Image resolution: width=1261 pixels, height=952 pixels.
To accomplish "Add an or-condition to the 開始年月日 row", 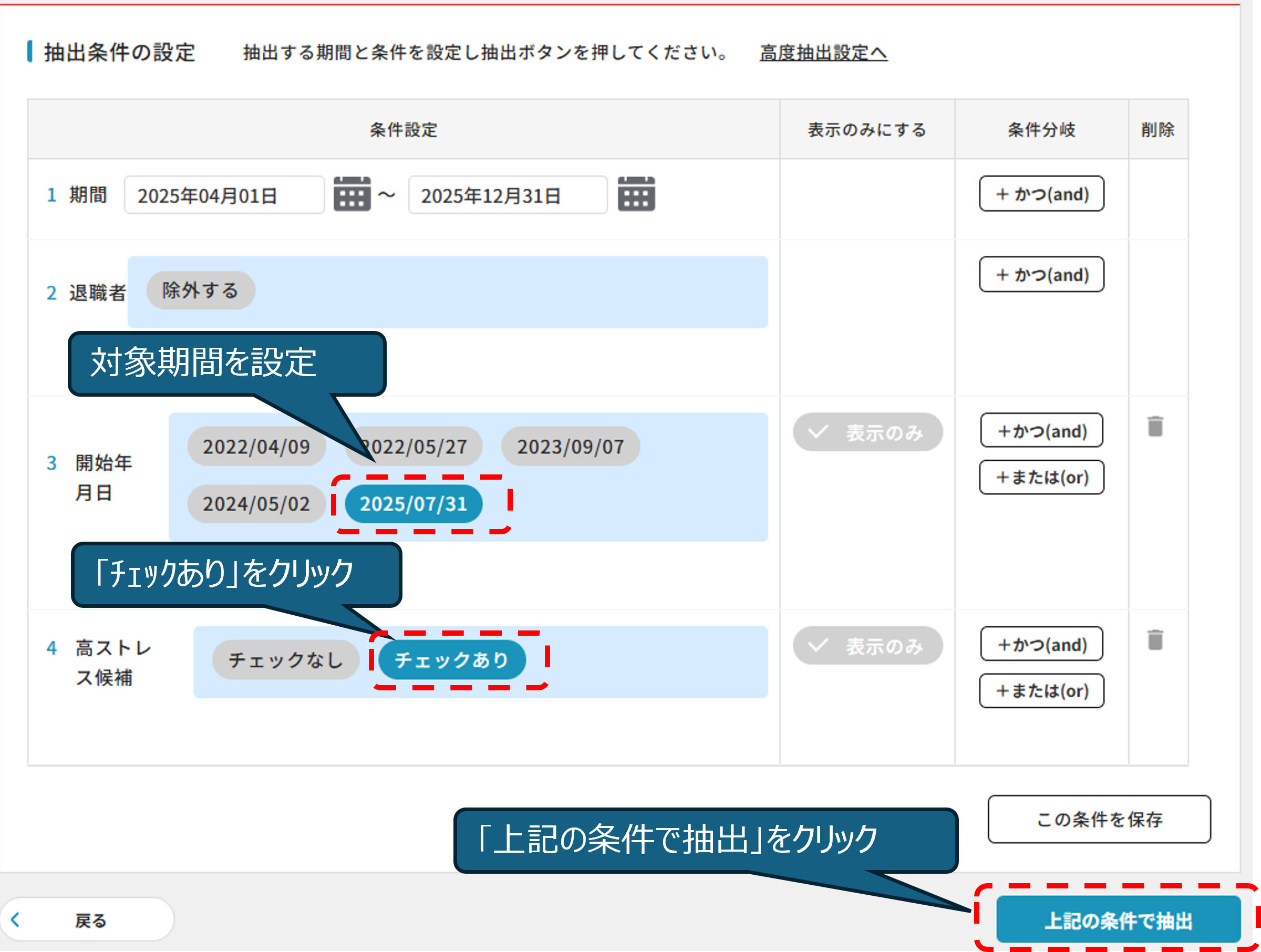I will (x=1041, y=477).
